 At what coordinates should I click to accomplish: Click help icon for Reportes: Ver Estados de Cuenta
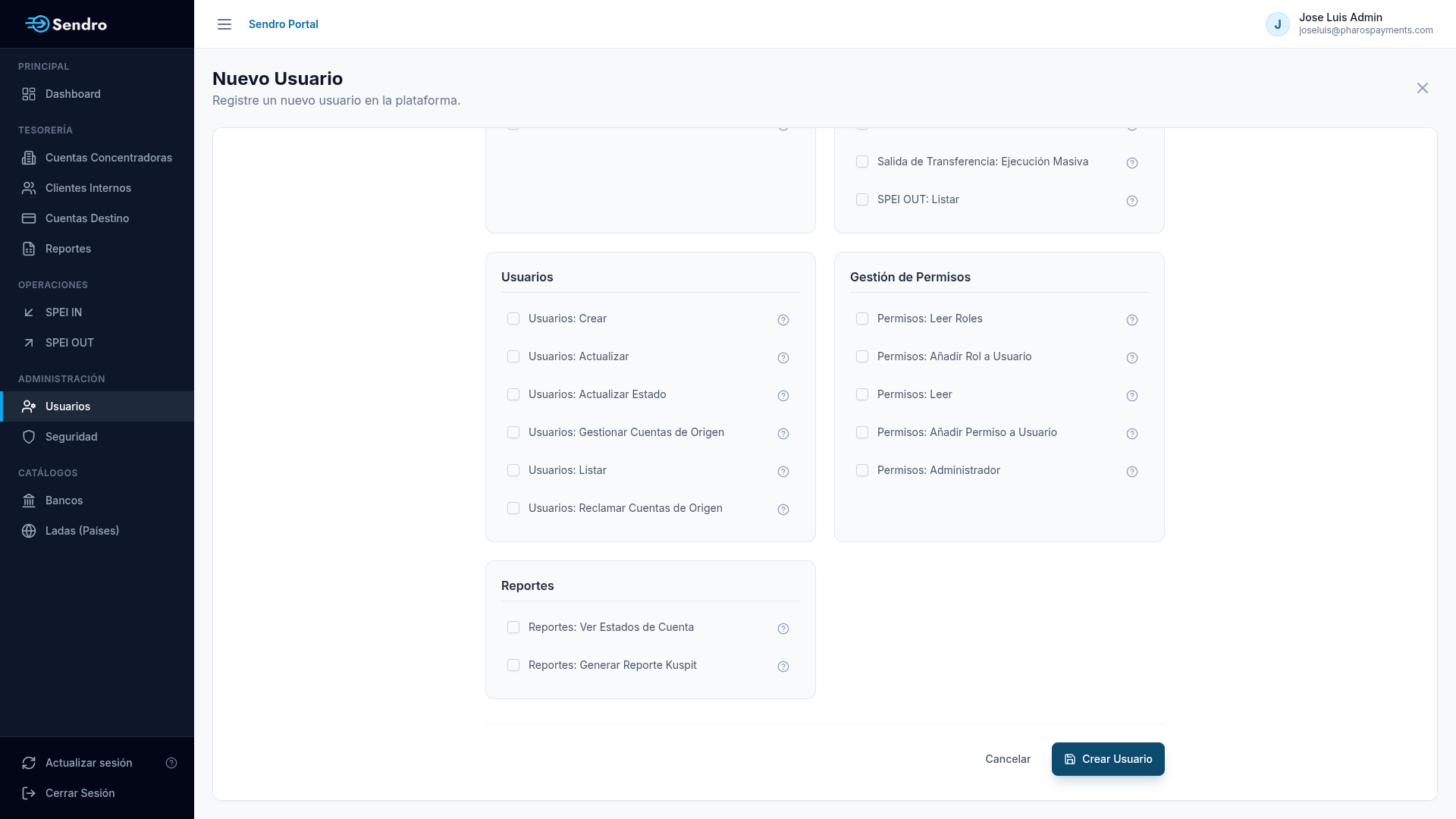point(783,629)
